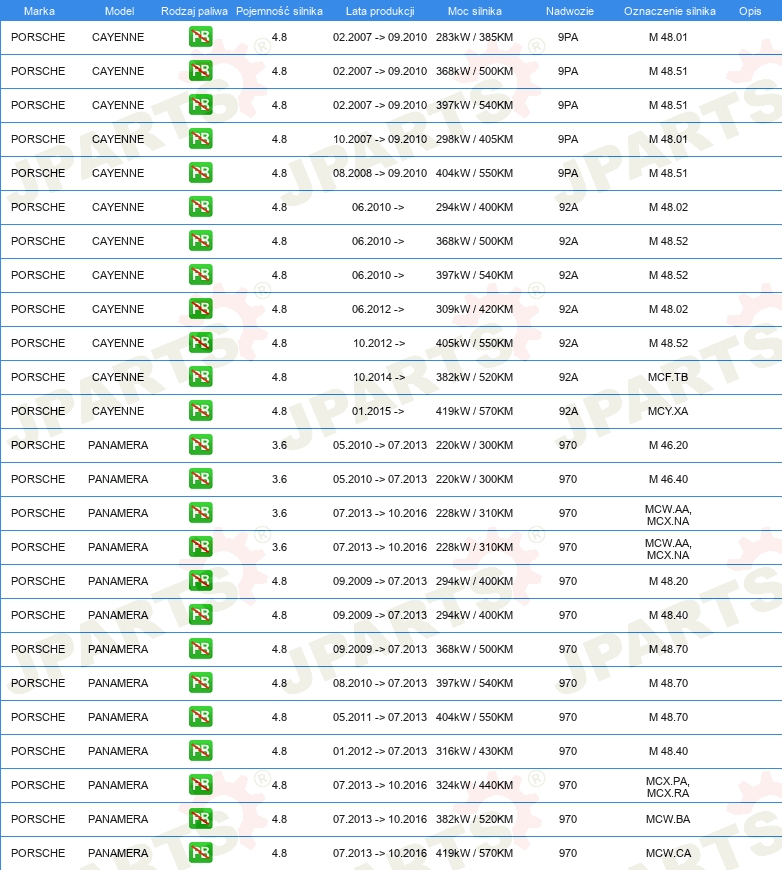Click the Opis column header

click(x=750, y=11)
